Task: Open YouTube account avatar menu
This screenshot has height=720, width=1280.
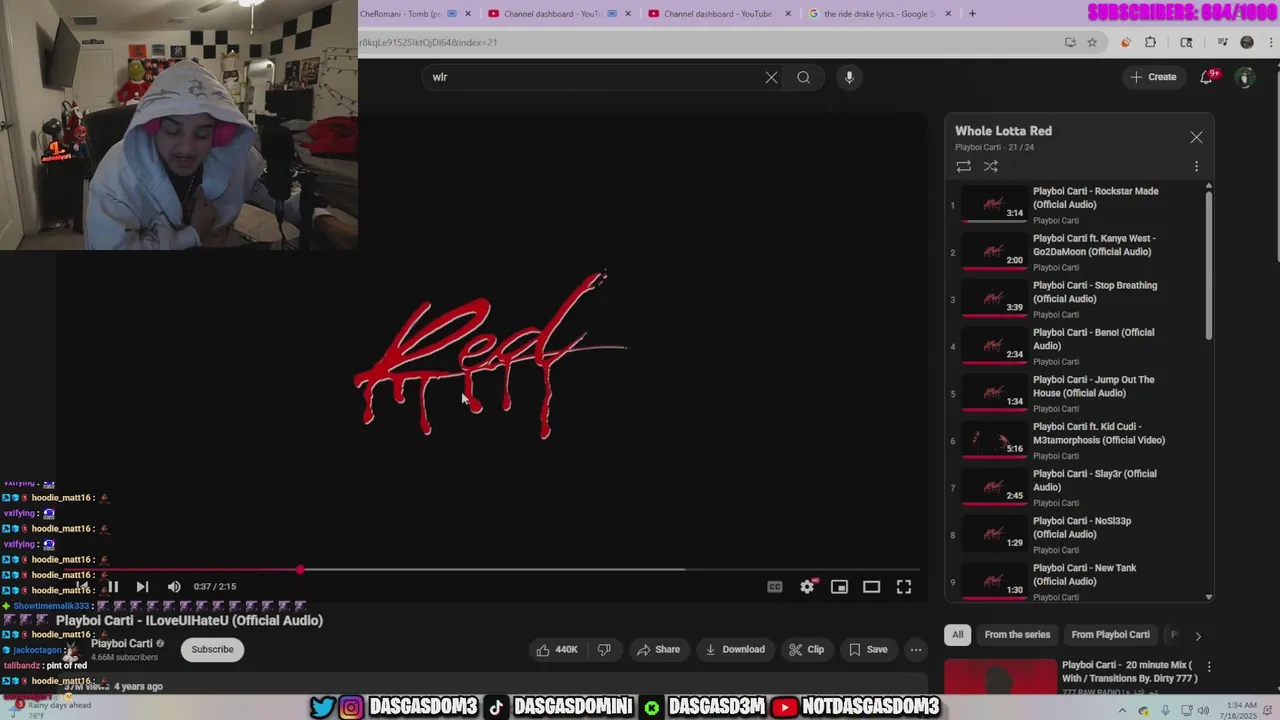Action: [1245, 77]
